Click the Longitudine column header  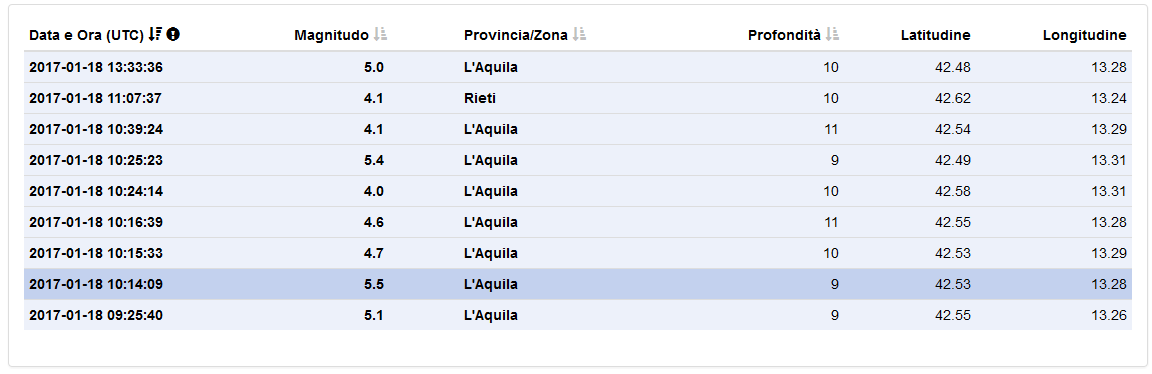pyautogui.click(x=1084, y=35)
